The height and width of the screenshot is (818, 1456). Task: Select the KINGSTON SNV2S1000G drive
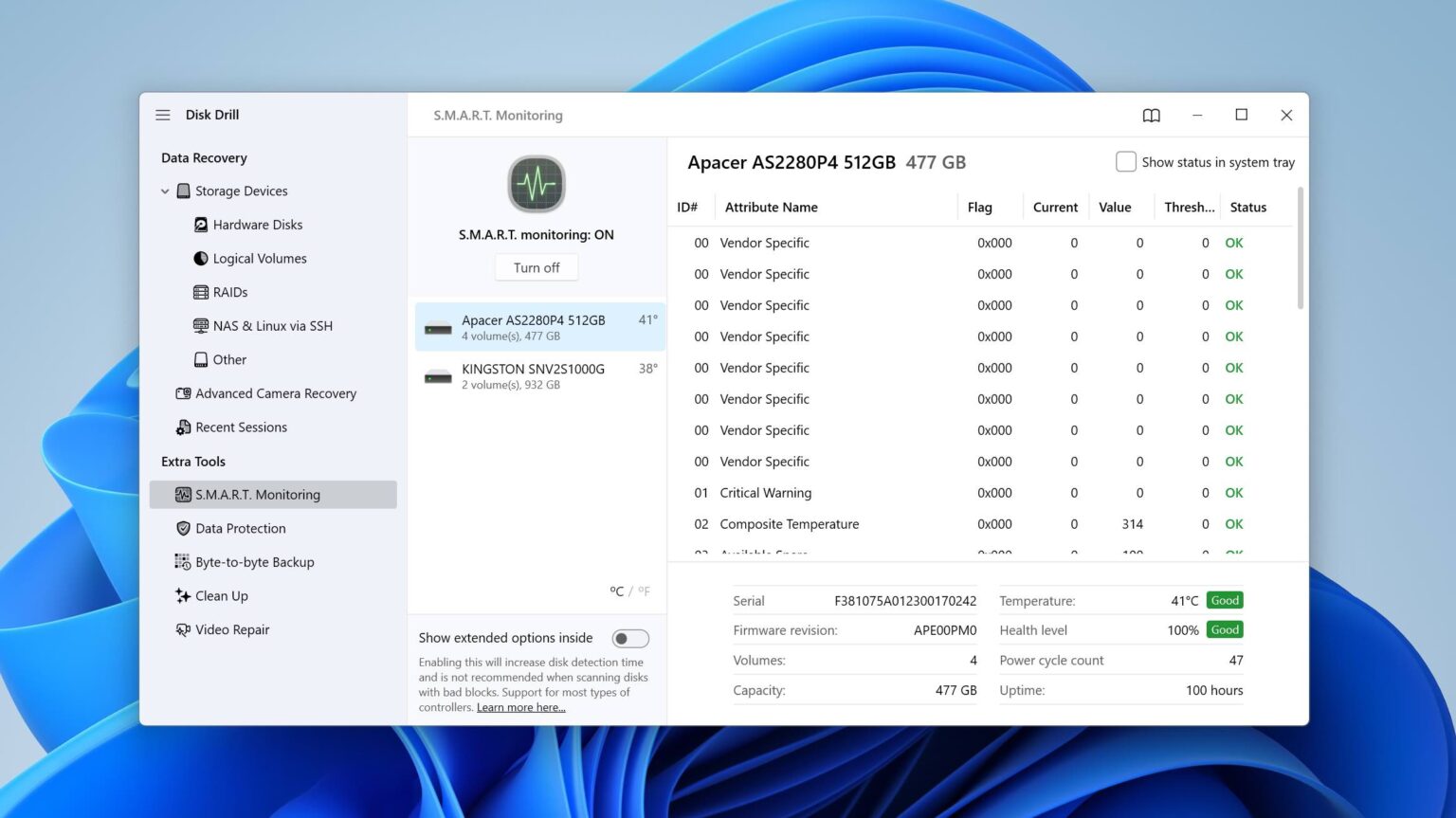539,376
